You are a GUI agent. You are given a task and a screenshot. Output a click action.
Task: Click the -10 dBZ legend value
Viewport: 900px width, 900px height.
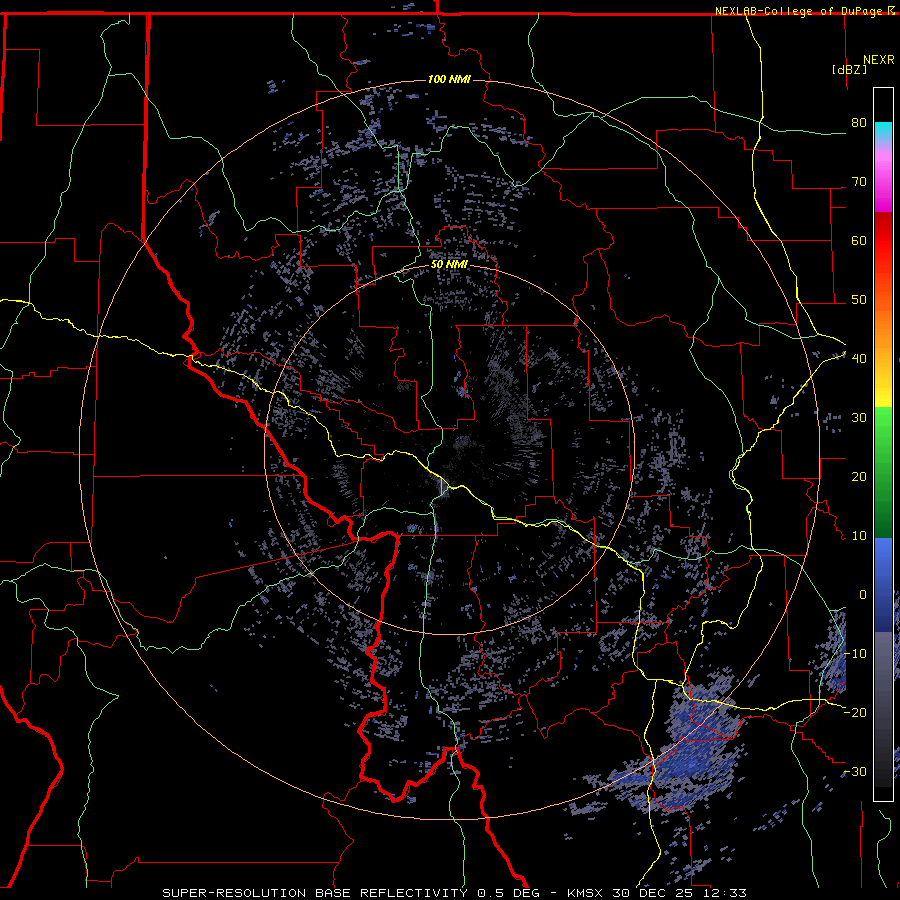tap(855, 654)
